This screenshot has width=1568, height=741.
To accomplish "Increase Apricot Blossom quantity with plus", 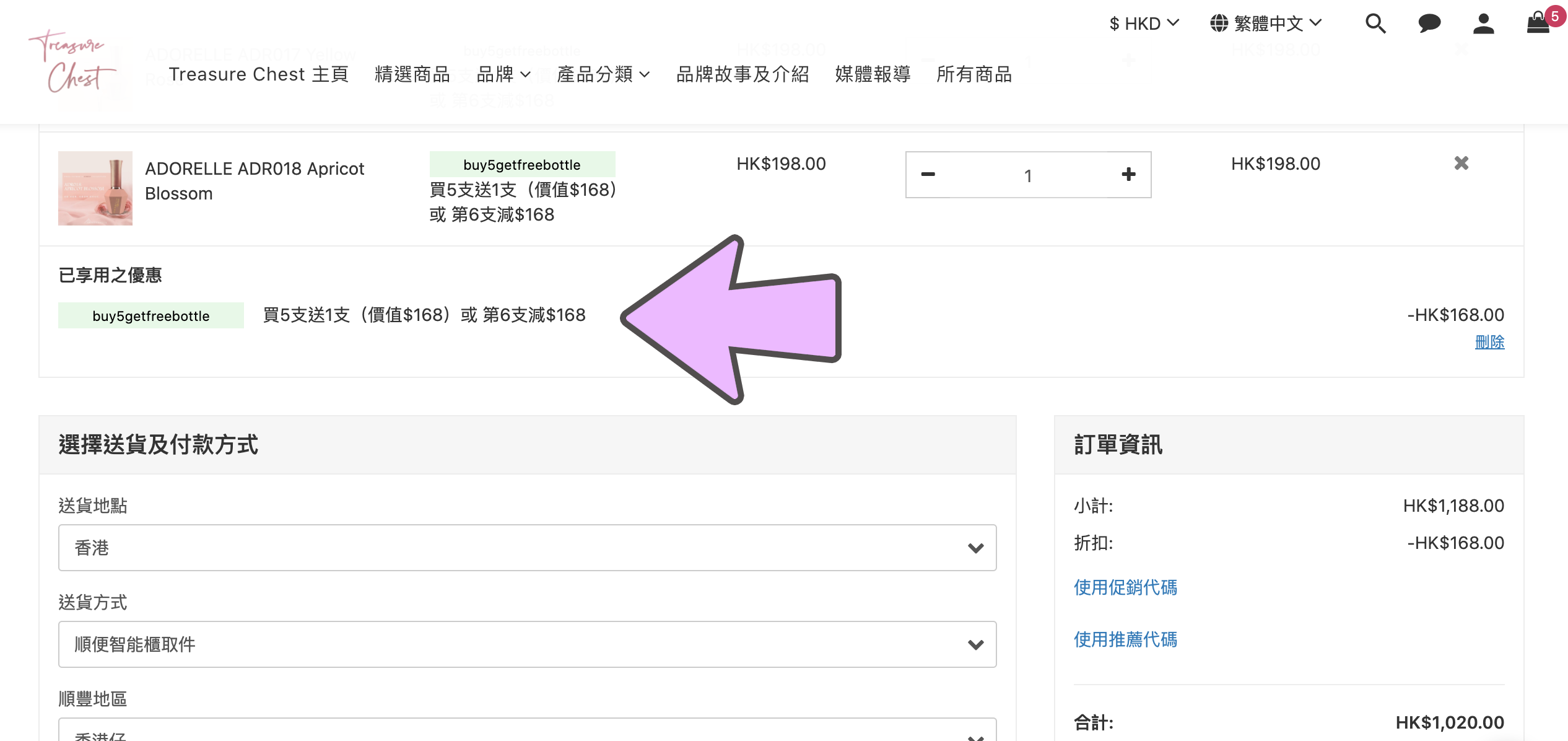I will tap(1128, 175).
